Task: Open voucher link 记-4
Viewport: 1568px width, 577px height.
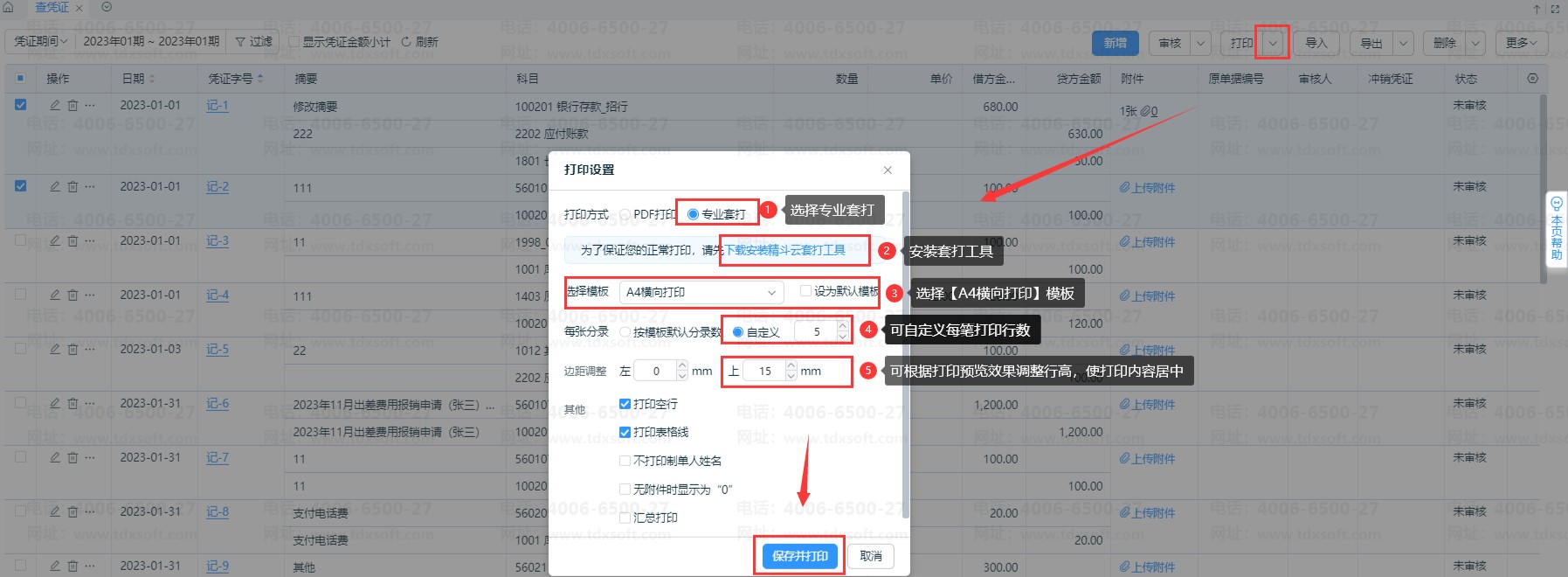Action: pos(218,295)
